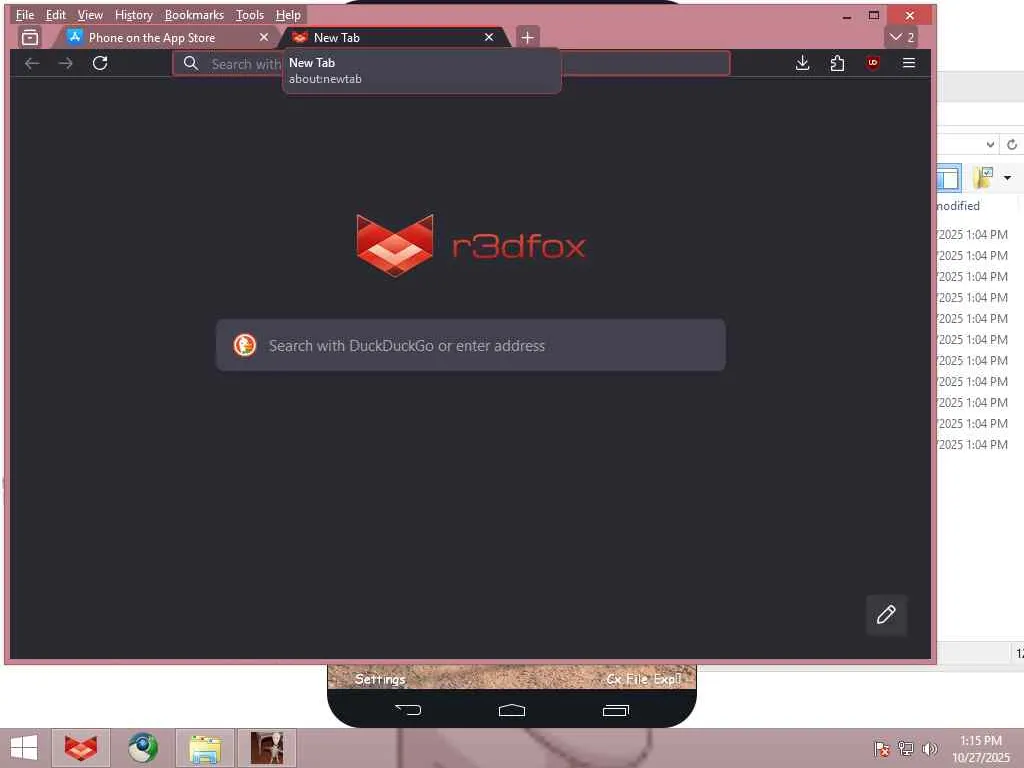The width and height of the screenshot is (1024, 768).
Task: Toggle preview pane in File Explorer window
Action: click(950, 178)
